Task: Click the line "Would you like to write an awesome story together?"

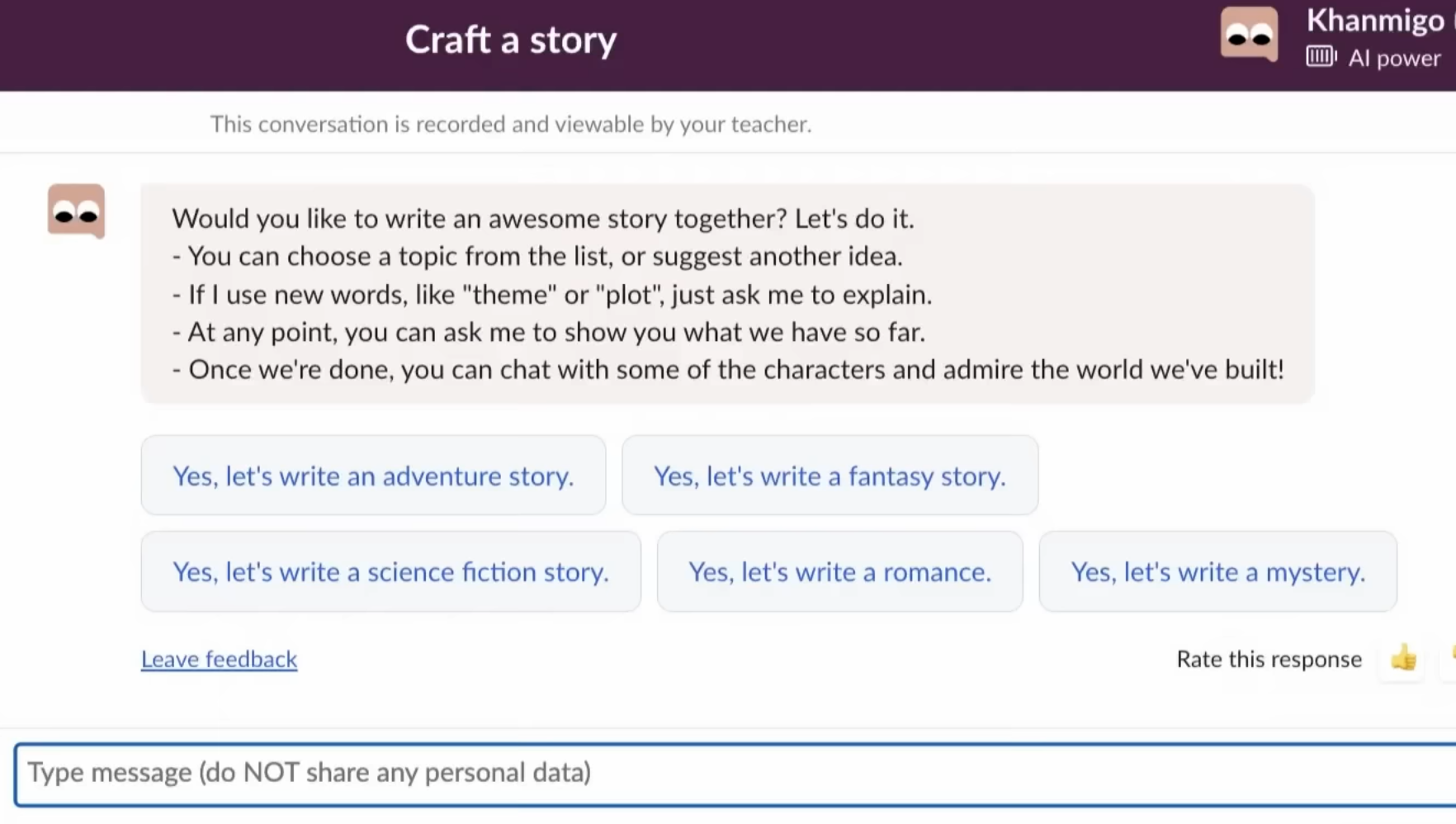Action: (x=543, y=219)
